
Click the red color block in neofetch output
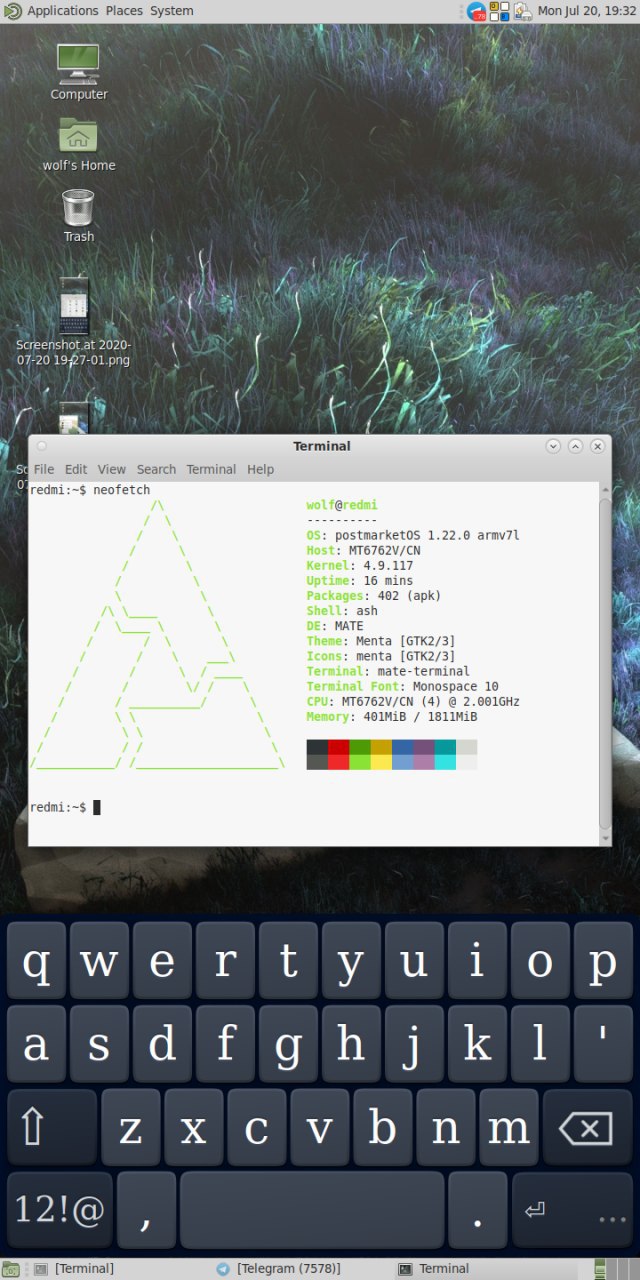[x=339, y=747]
